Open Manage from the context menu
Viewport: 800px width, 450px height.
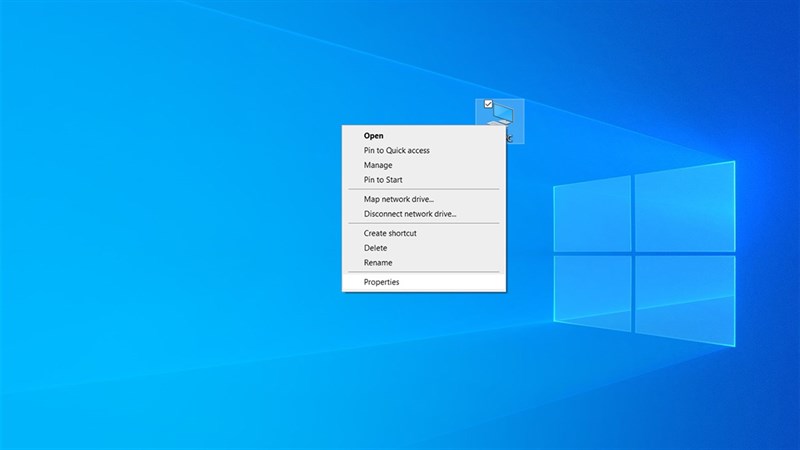(378, 165)
